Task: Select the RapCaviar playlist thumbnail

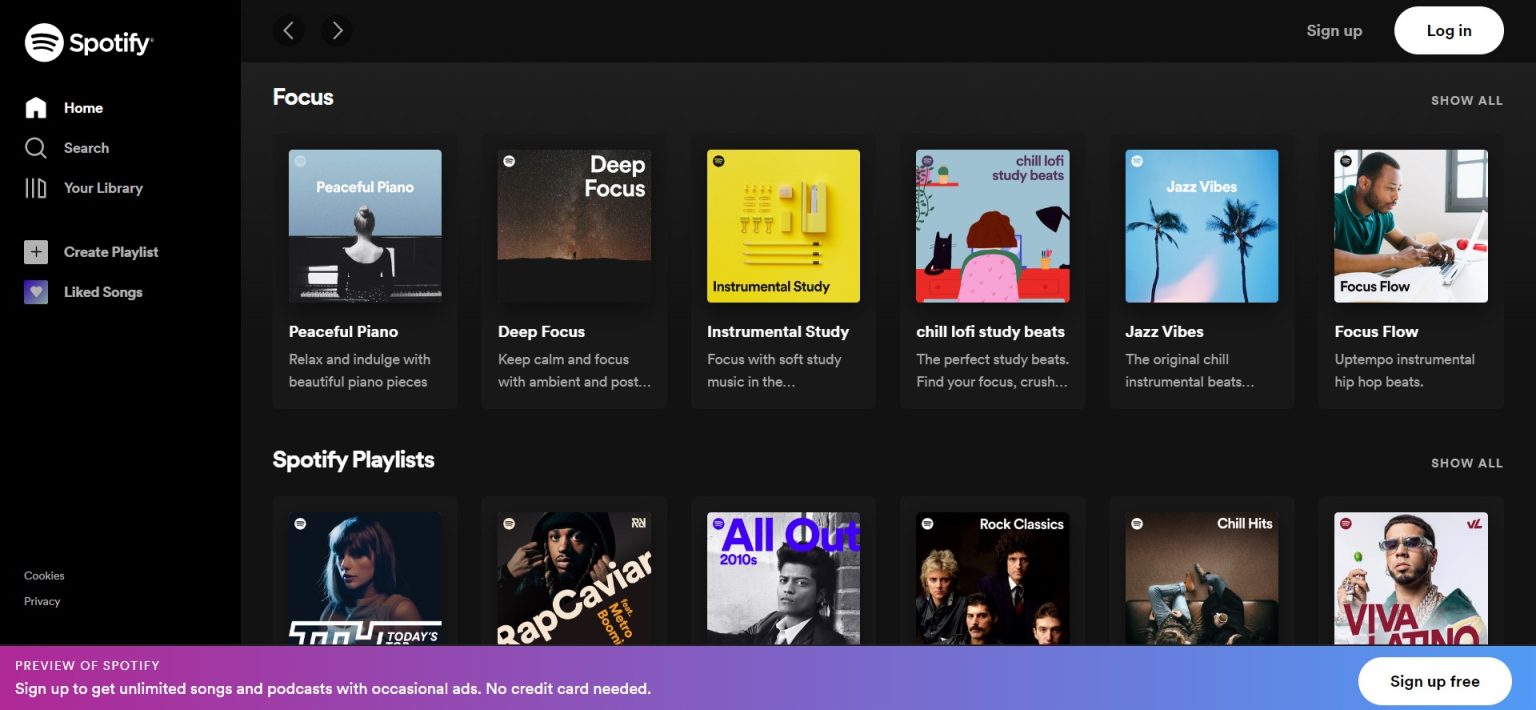Action: click(x=574, y=578)
